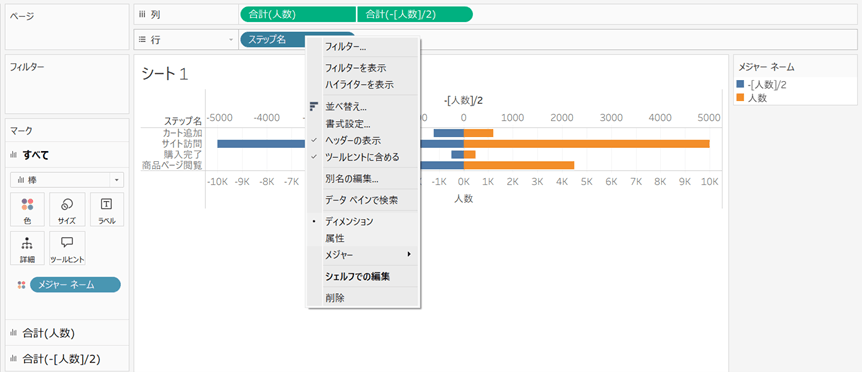The image size is (862, 372).
Task: Open the Size mark card
Action: [x=67, y=209]
